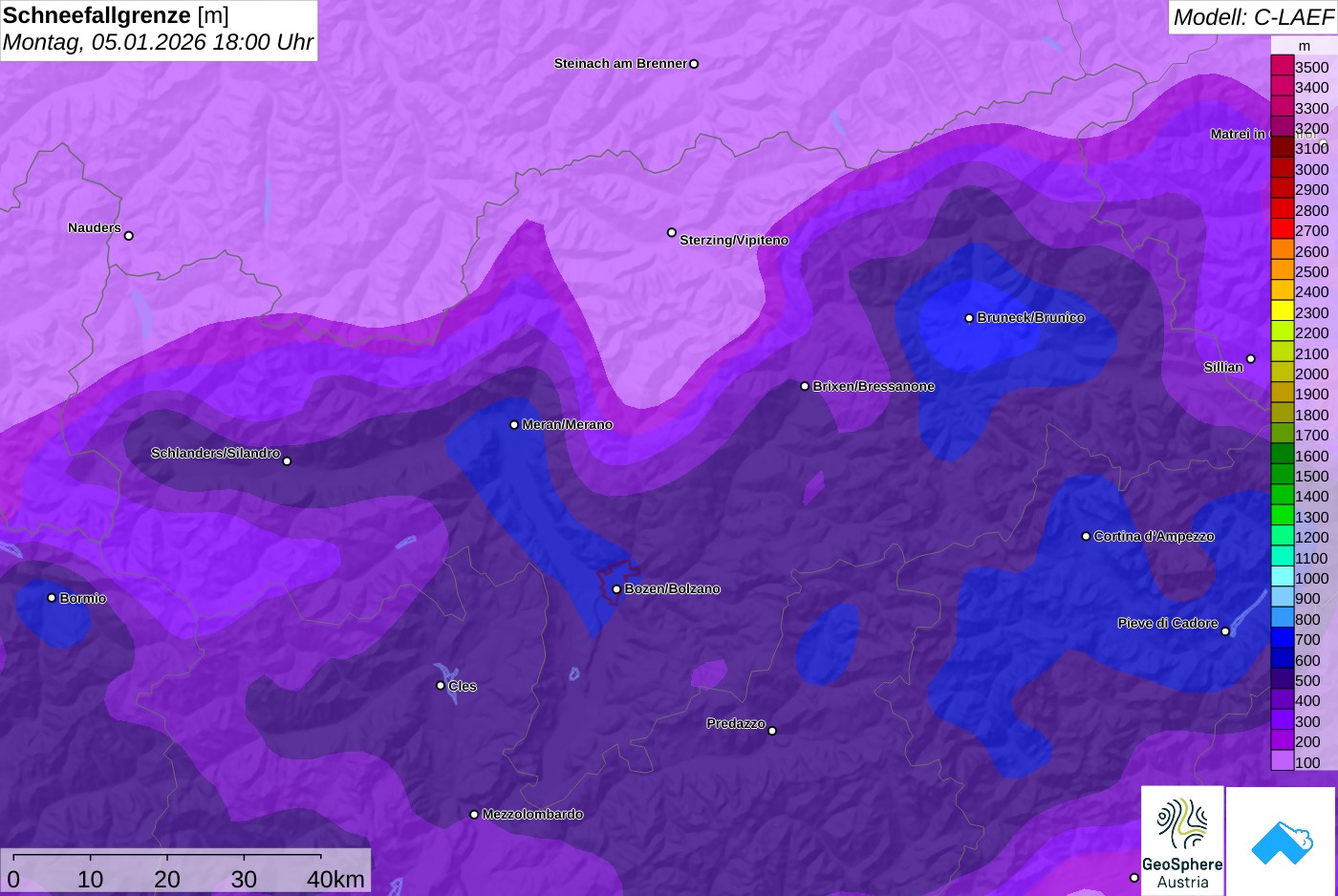Click the '400' legend value
Image resolution: width=1338 pixels, height=896 pixels.
click(x=1307, y=700)
